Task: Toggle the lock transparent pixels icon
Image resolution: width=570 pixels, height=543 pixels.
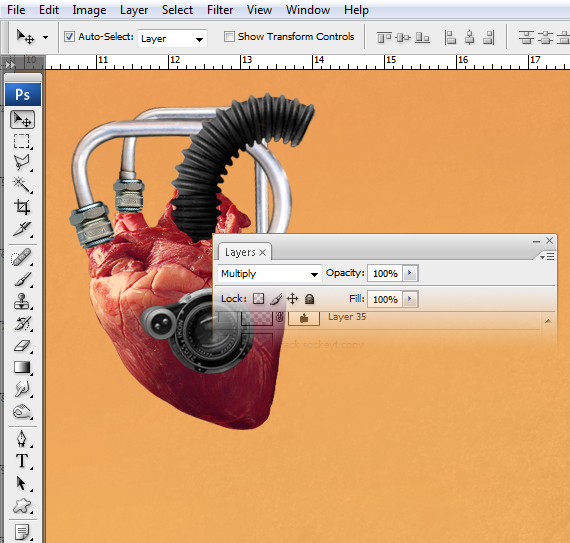Action: click(x=258, y=299)
